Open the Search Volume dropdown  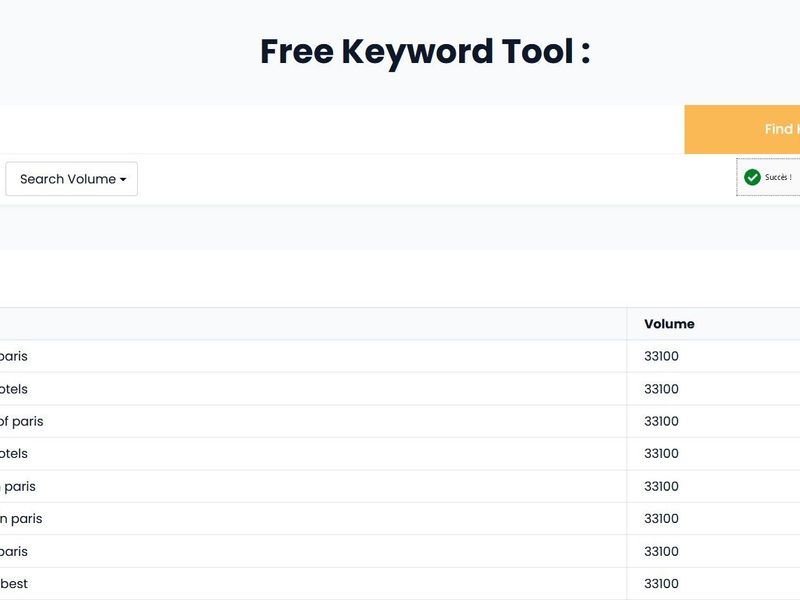[x=72, y=179]
